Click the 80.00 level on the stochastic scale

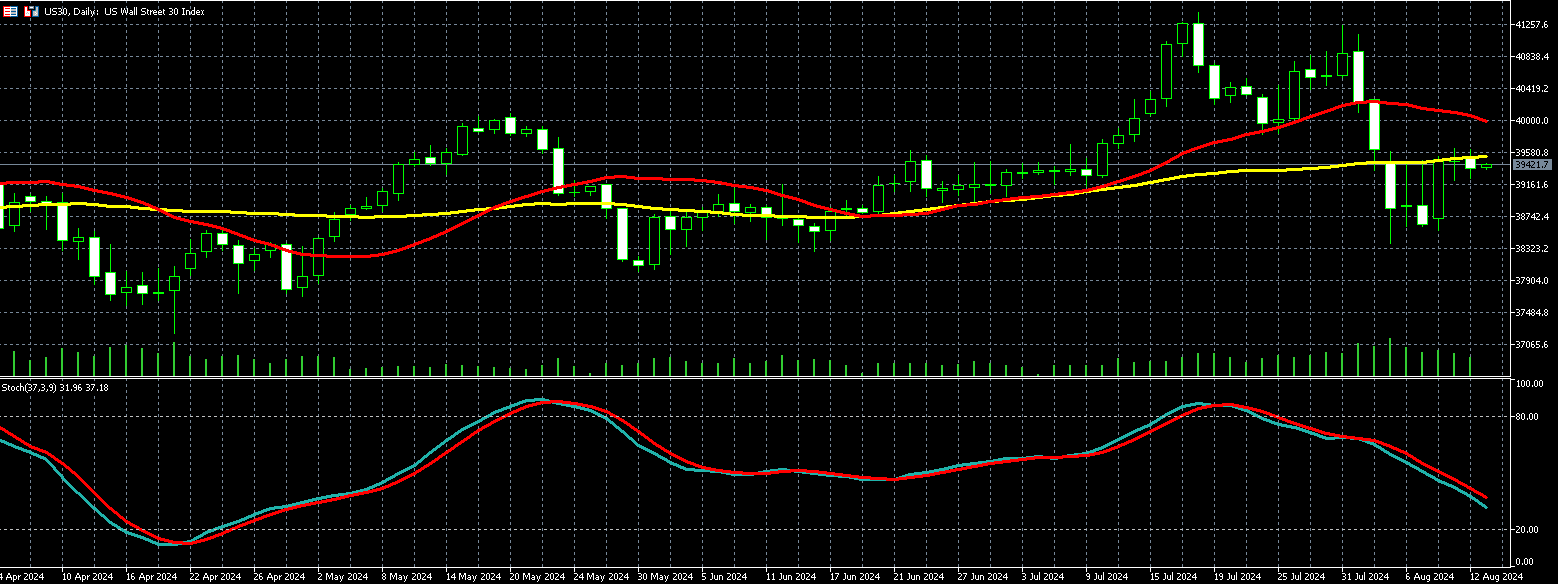click(x=1526, y=416)
